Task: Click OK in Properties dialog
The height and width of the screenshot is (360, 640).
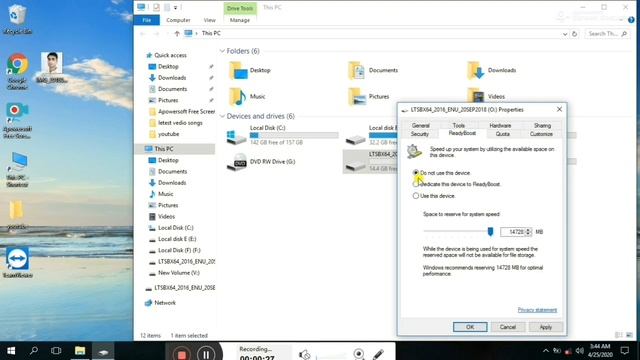Action: pos(470,327)
